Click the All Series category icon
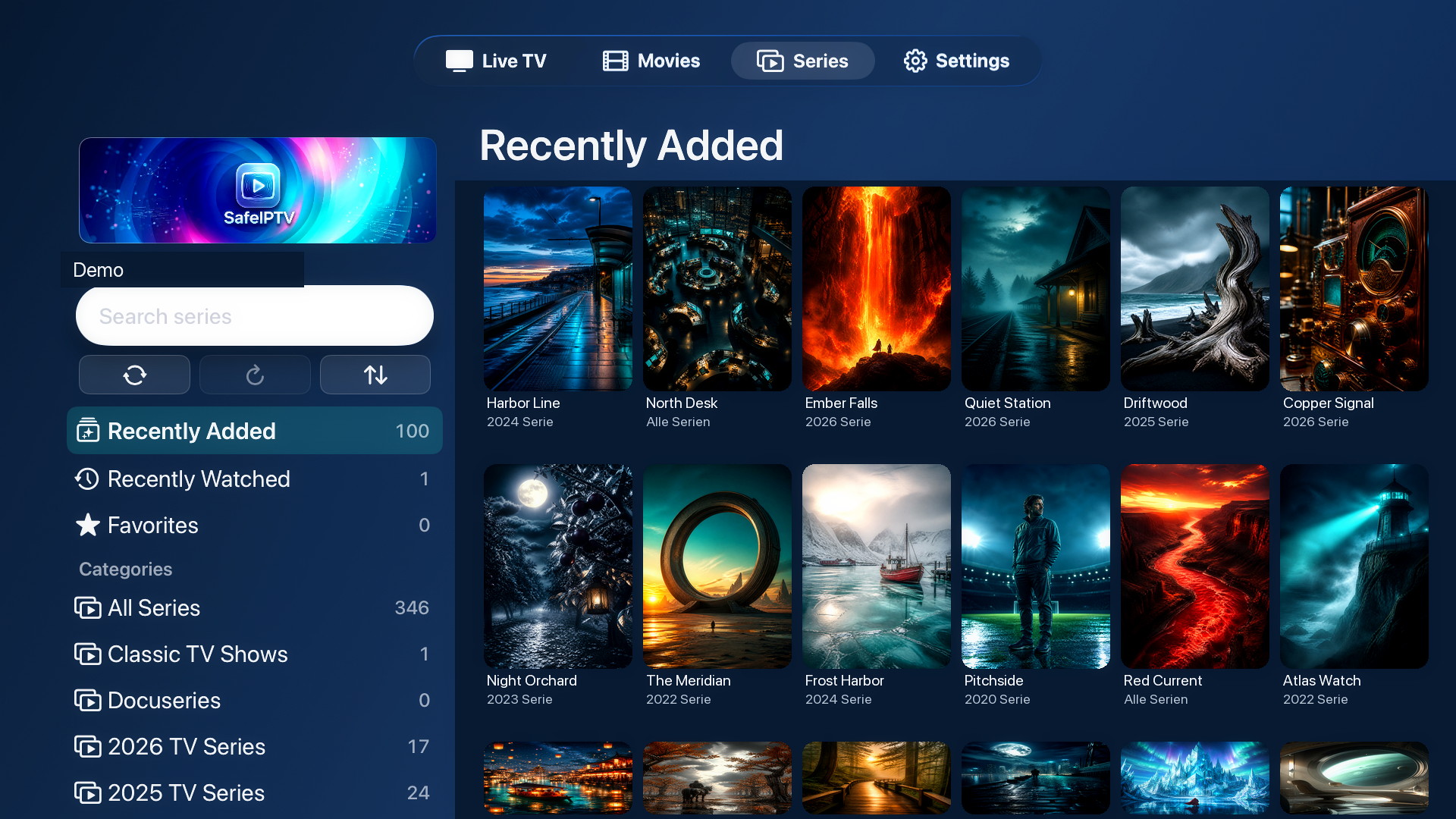Image resolution: width=1456 pixels, height=819 pixels. coord(88,608)
